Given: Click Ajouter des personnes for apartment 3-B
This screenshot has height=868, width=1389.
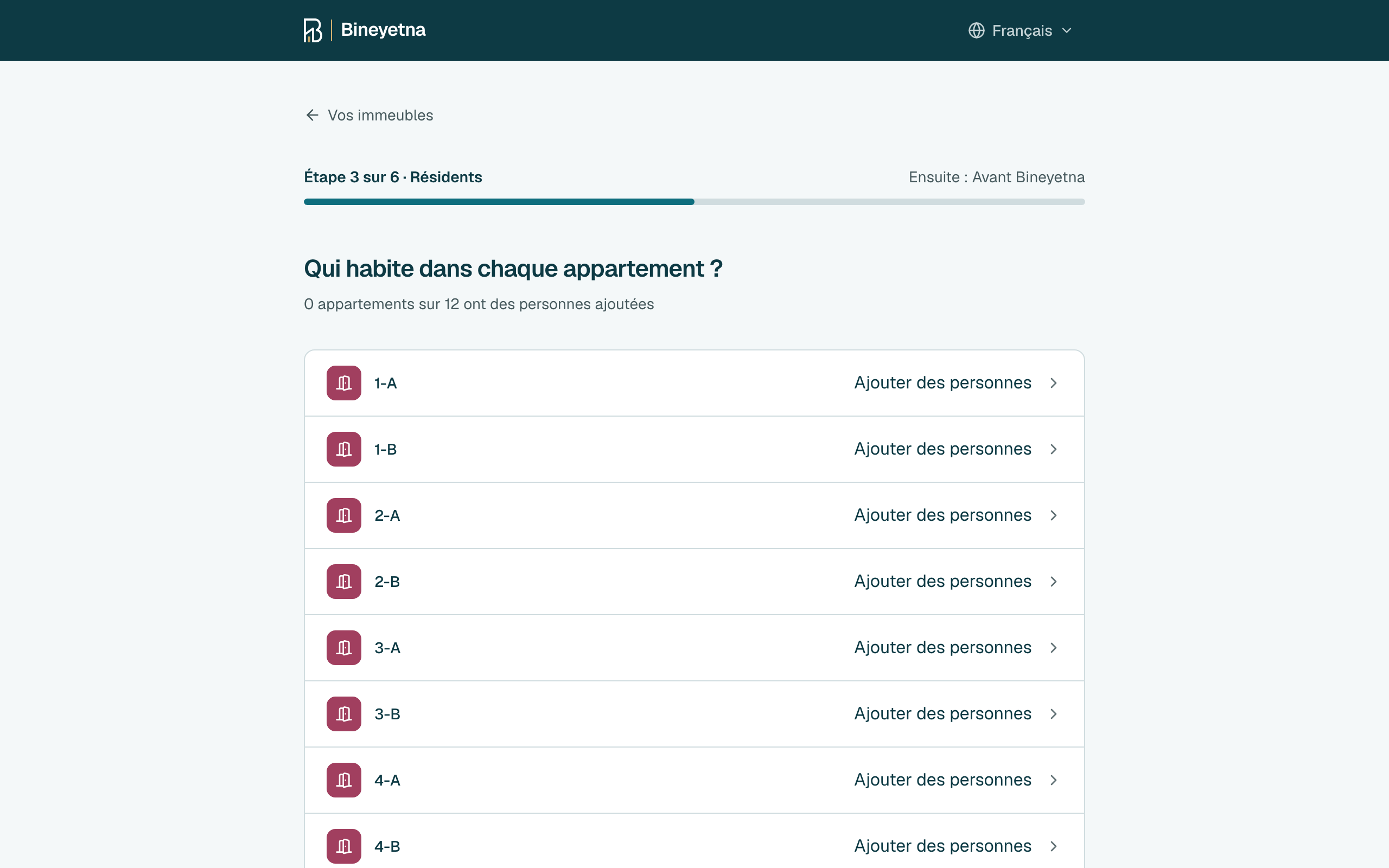Looking at the screenshot, I should (942, 713).
